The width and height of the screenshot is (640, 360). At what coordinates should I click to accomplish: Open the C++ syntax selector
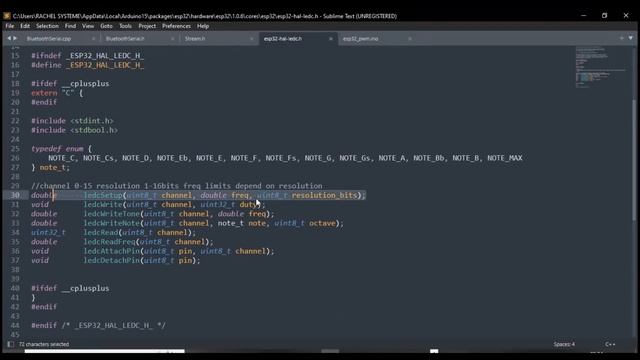tap(610, 344)
